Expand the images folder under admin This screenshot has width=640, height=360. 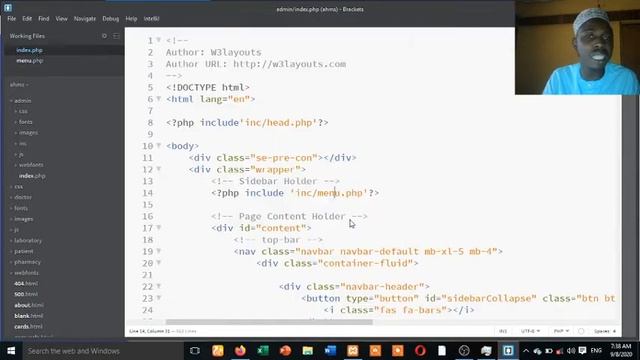(28, 133)
